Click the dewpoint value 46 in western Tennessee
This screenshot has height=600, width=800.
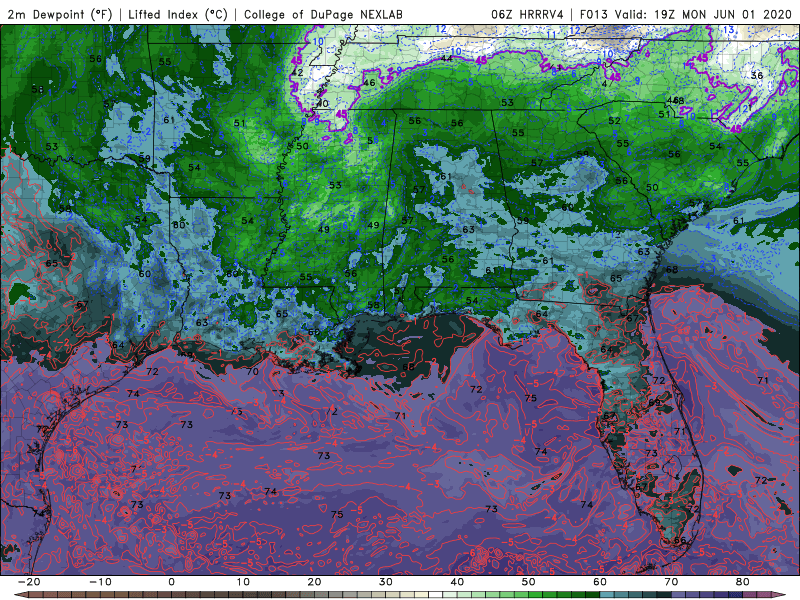coord(369,83)
